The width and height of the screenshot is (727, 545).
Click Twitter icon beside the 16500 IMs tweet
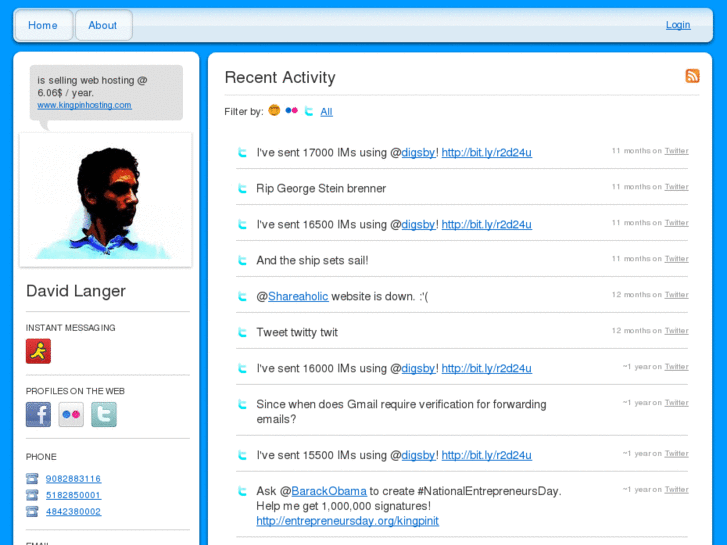pyautogui.click(x=242, y=224)
